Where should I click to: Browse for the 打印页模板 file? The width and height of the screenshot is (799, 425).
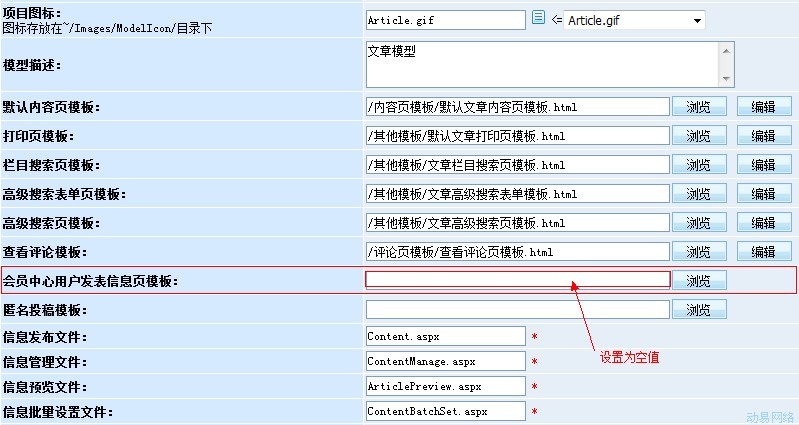coord(699,136)
